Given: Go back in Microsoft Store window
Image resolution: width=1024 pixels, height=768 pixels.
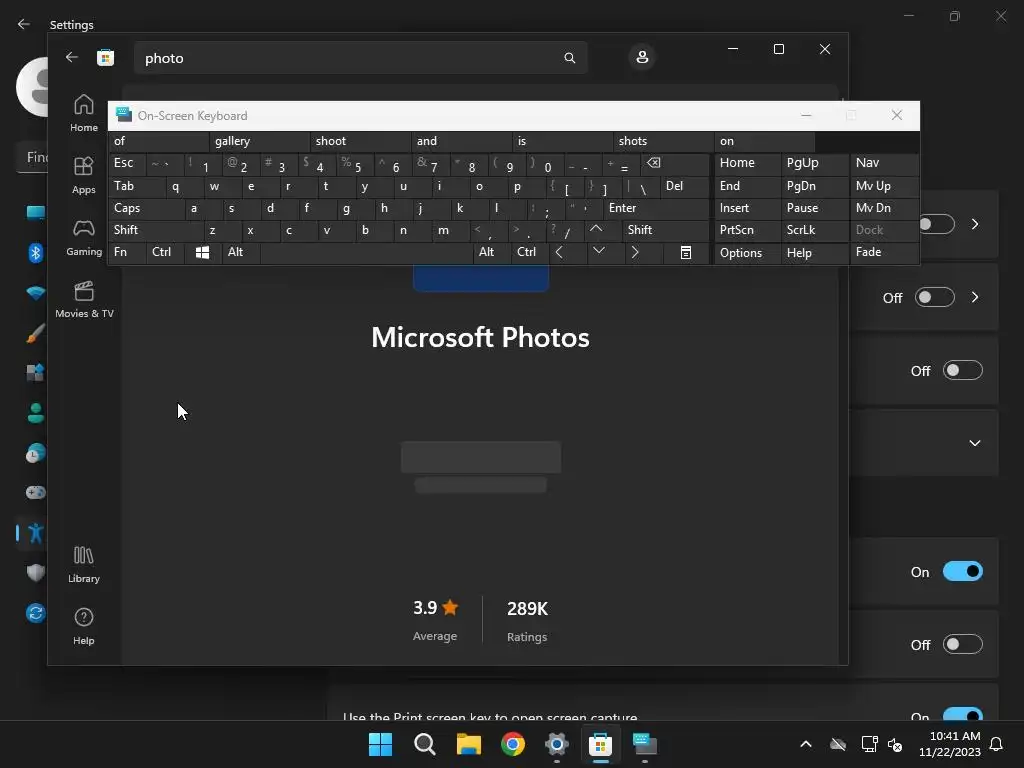Looking at the screenshot, I should pos(72,57).
